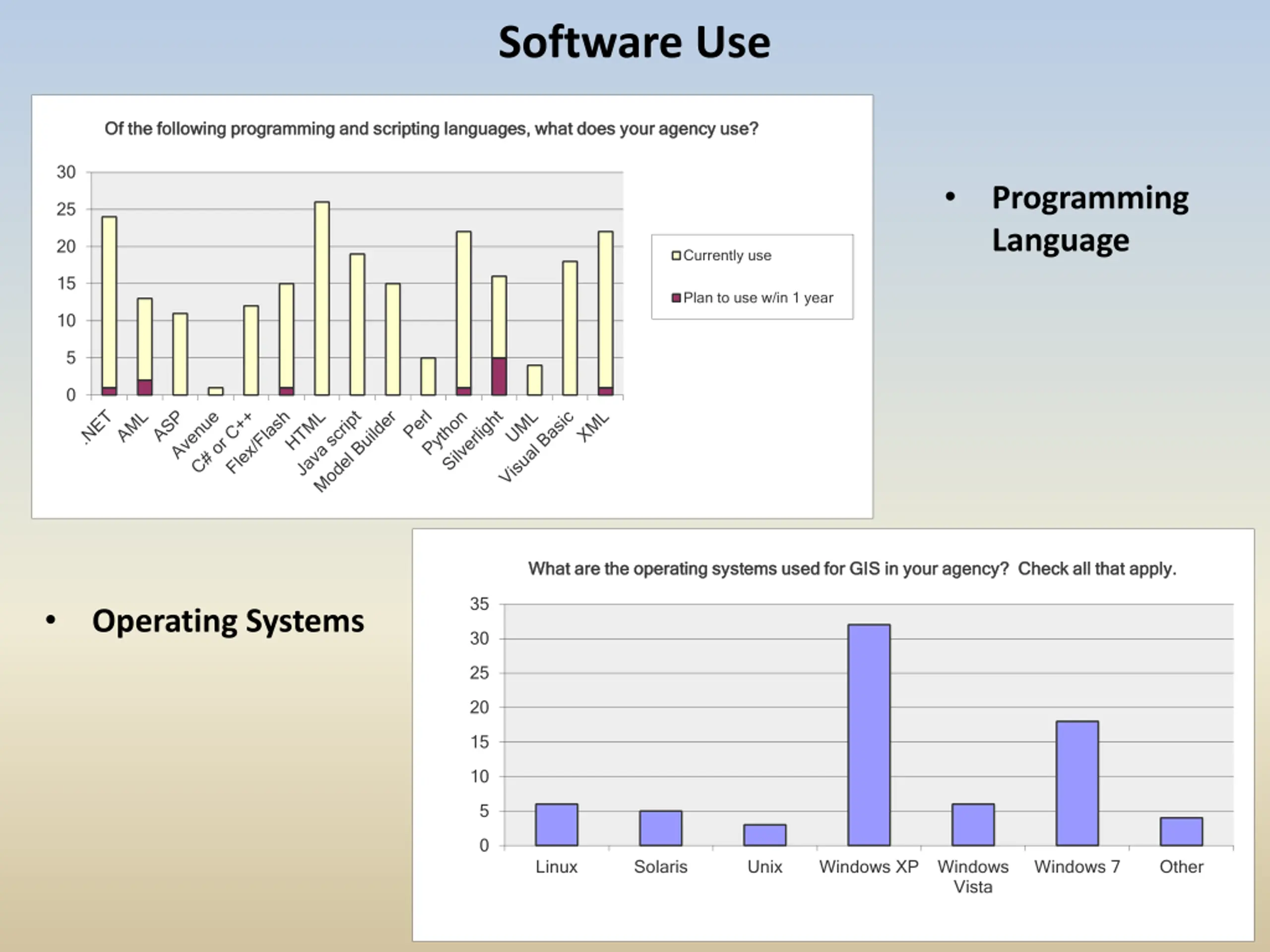The height and width of the screenshot is (952, 1270).
Task: Select the small Avenue bar
Action: point(216,391)
